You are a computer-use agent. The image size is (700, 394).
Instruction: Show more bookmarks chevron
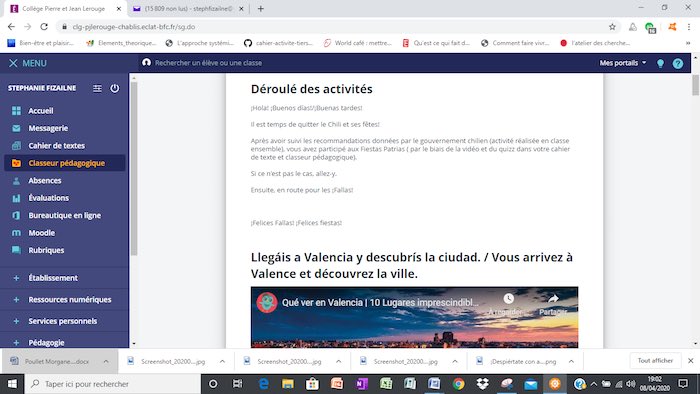[x=688, y=43]
